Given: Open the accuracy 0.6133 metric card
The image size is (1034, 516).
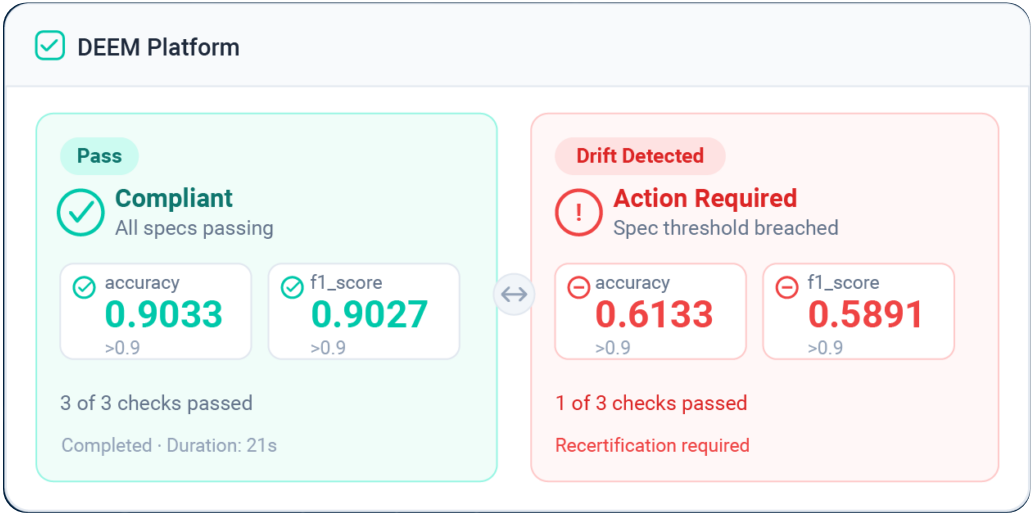Looking at the screenshot, I should pyautogui.click(x=651, y=311).
